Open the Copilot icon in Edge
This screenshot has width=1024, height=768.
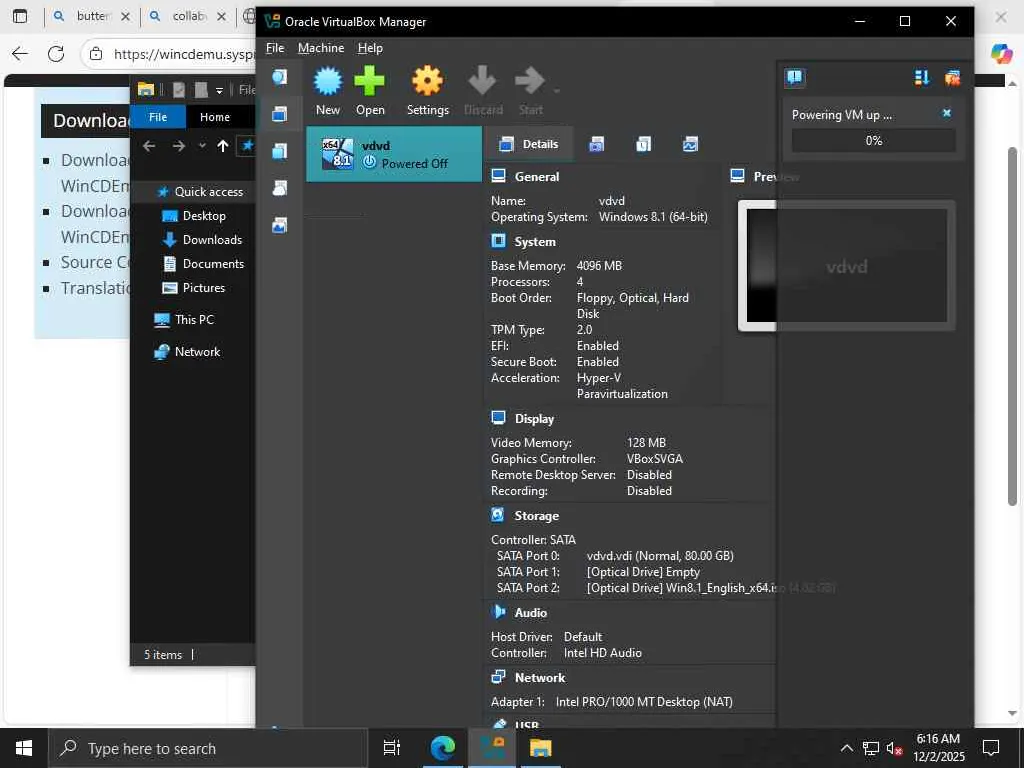(x=1000, y=53)
